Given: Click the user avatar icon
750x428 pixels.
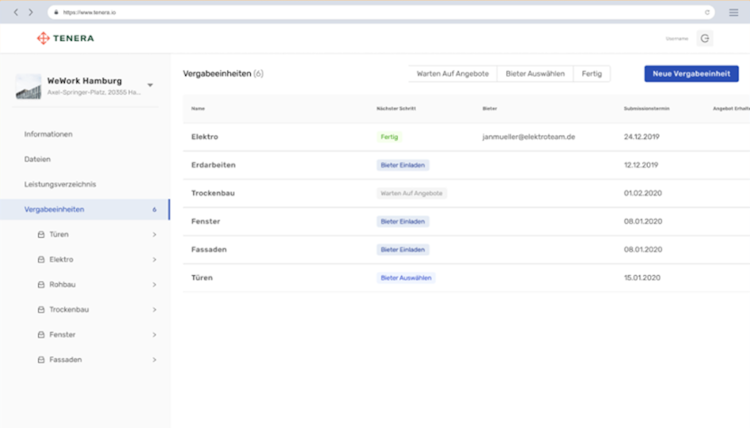Looking at the screenshot, I should pyautogui.click(x=705, y=38).
